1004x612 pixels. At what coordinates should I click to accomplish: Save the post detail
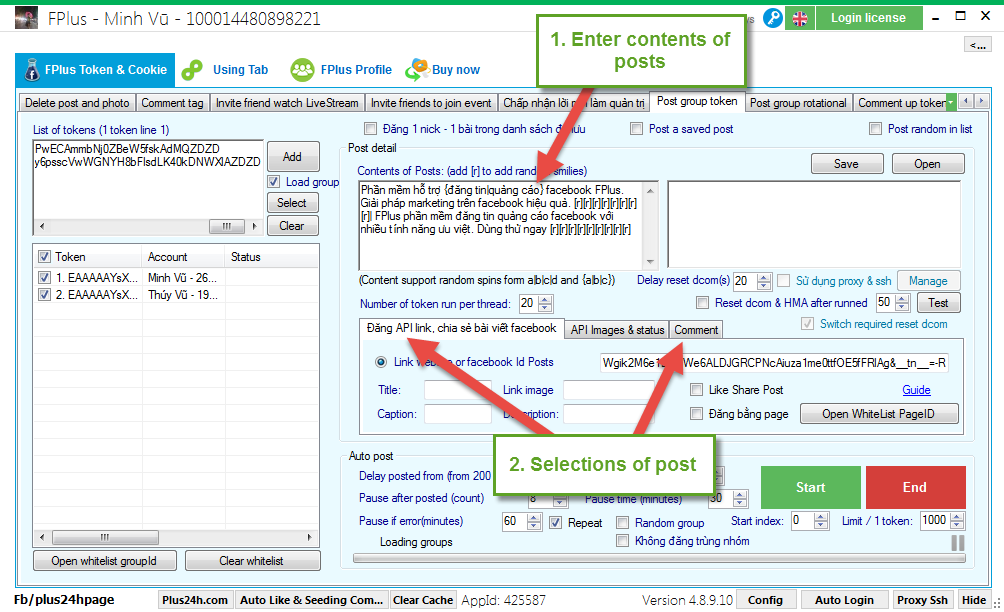tap(846, 164)
